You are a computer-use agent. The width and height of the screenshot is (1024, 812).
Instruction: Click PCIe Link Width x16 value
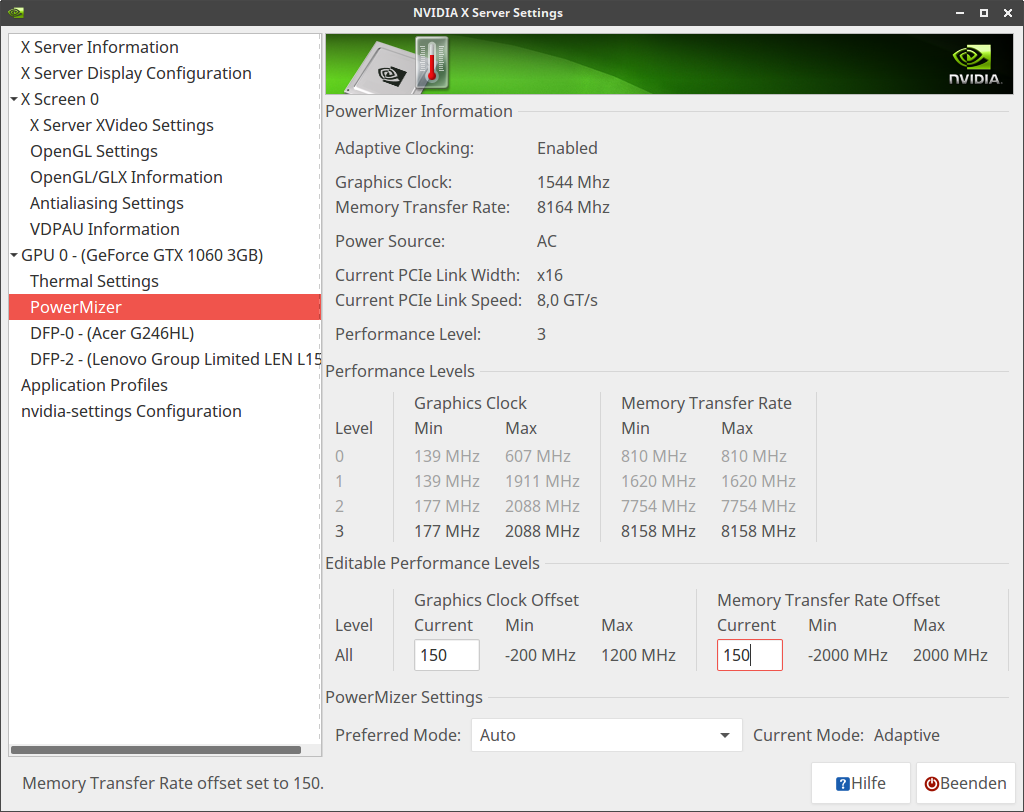coord(550,276)
